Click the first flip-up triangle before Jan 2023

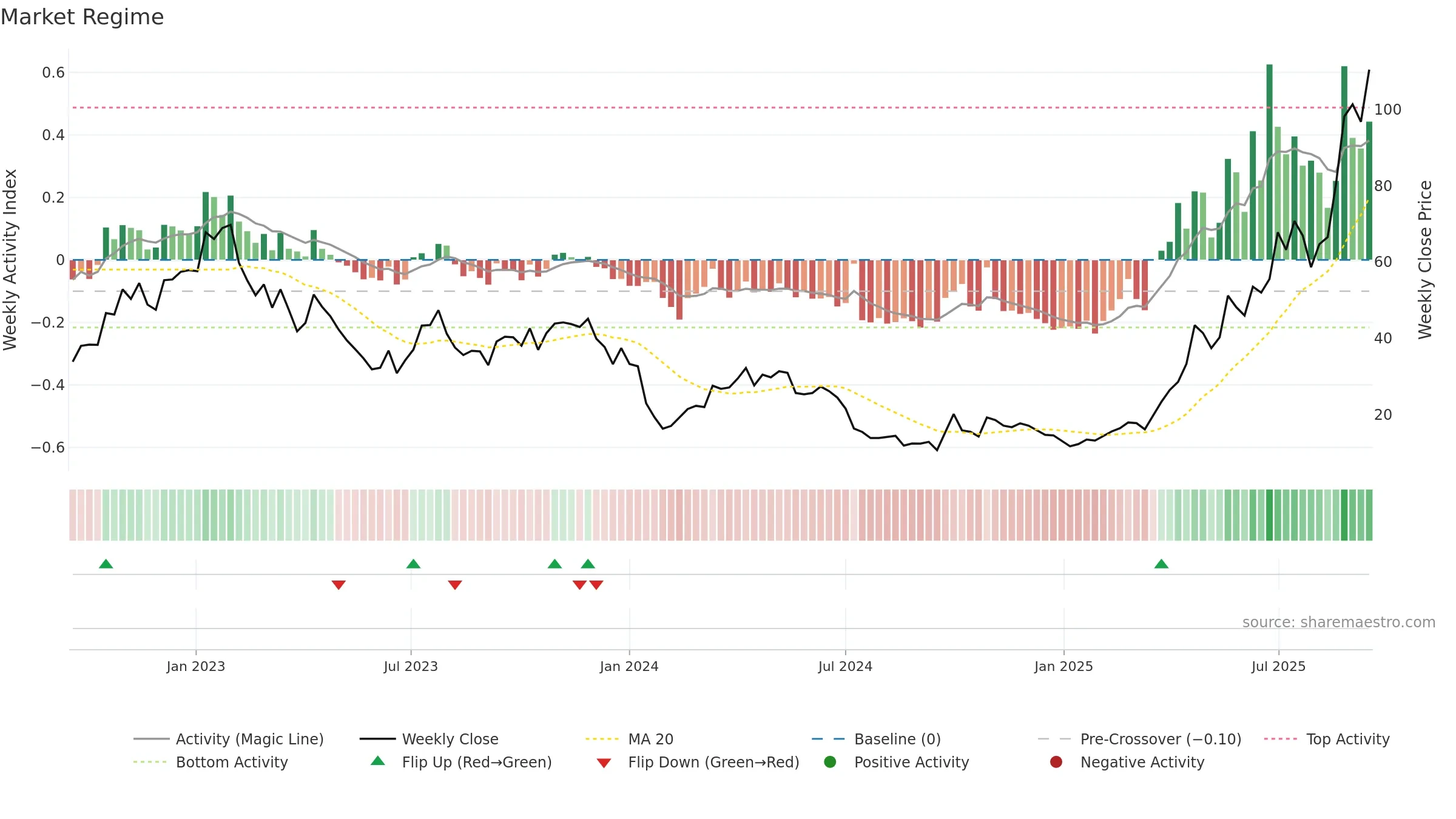pyautogui.click(x=106, y=564)
